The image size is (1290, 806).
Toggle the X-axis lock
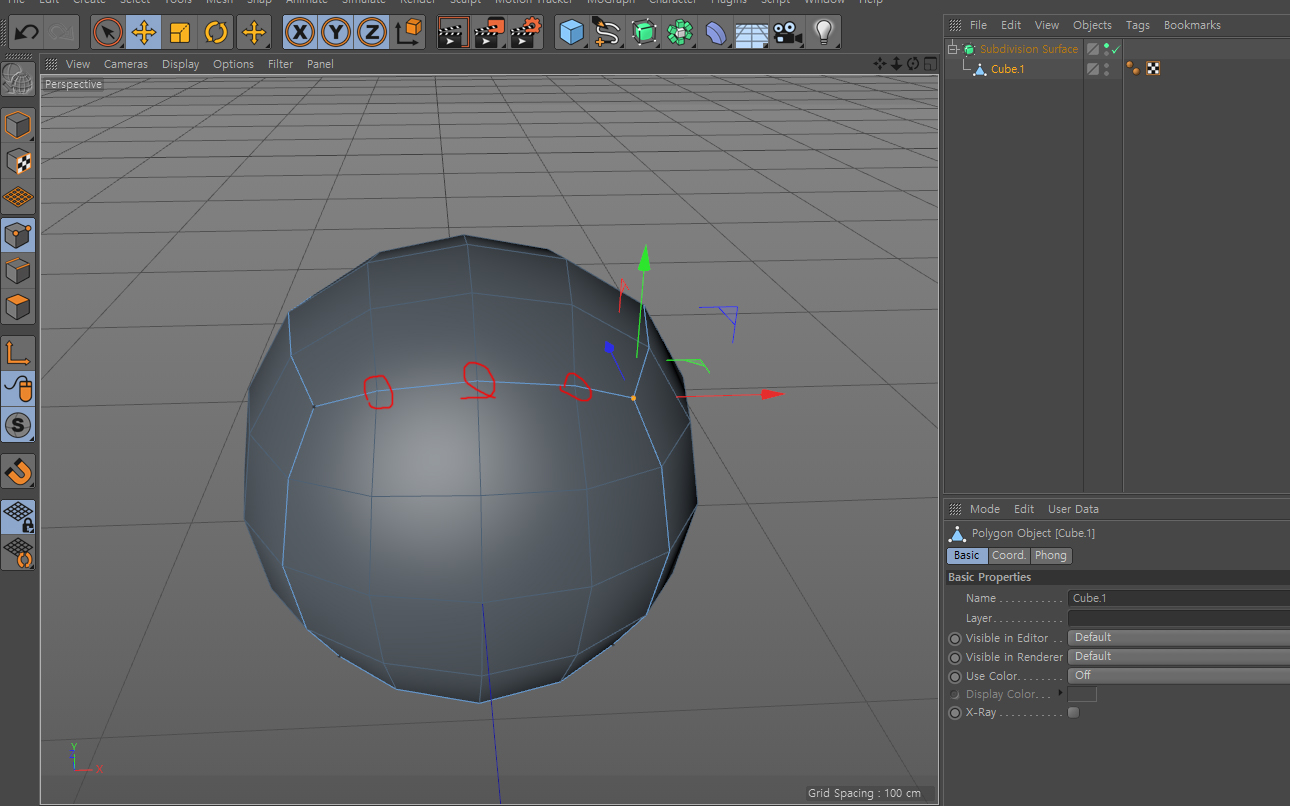[x=299, y=32]
